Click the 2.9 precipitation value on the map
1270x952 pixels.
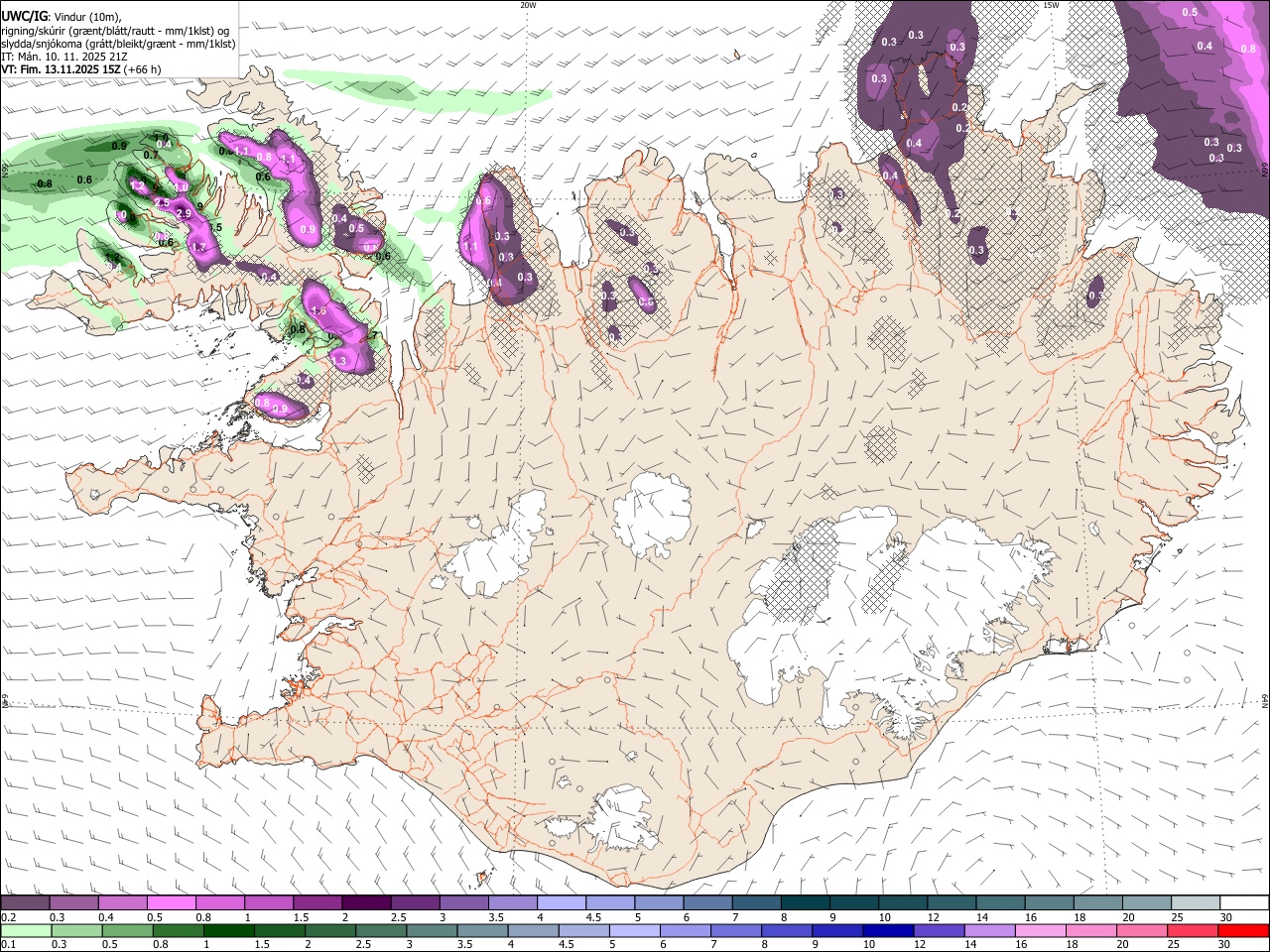point(183,213)
